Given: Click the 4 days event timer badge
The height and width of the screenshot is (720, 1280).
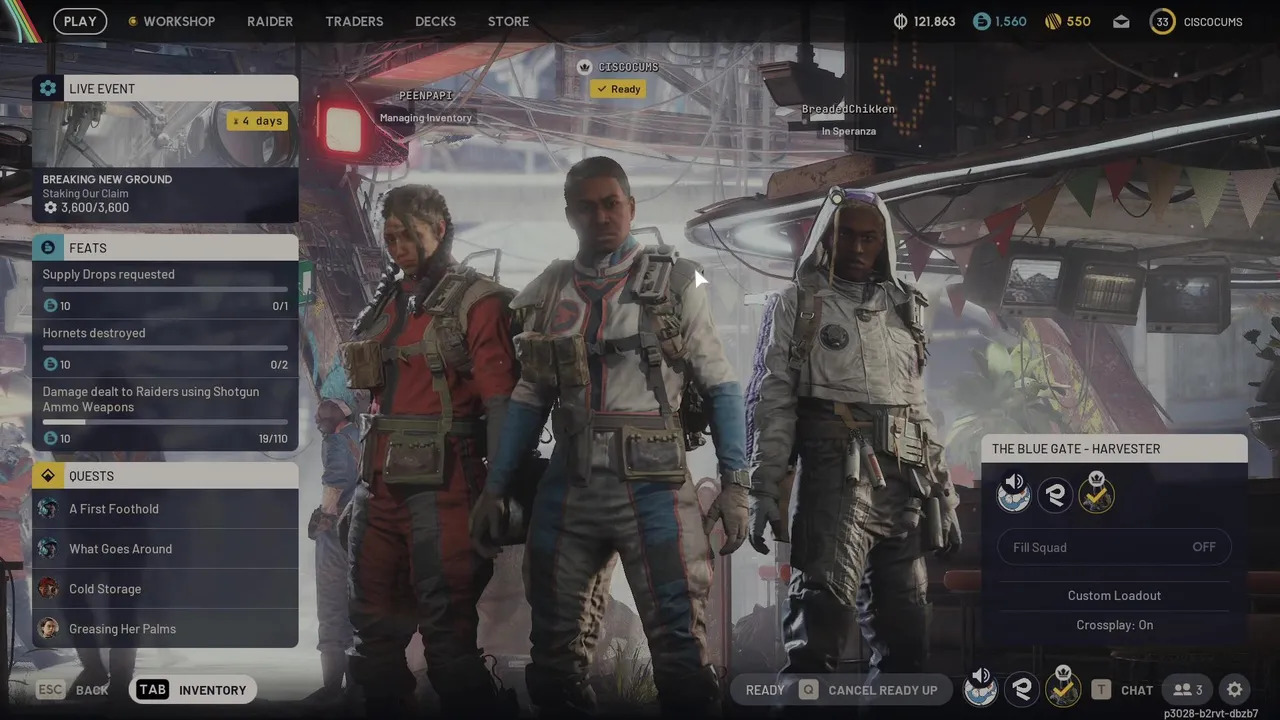Looking at the screenshot, I should 257,121.
